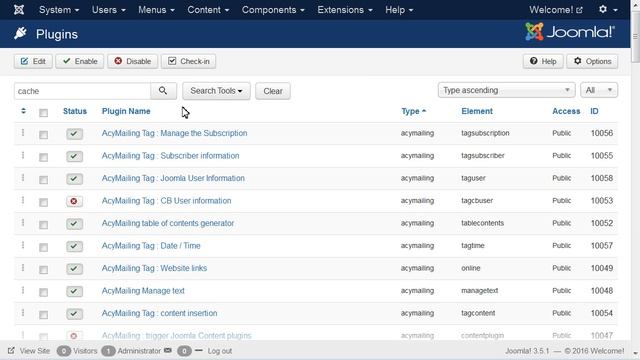Select checkbox for AcyMailing Manage text
The width and height of the screenshot is (640, 360).
(x=43, y=292)
